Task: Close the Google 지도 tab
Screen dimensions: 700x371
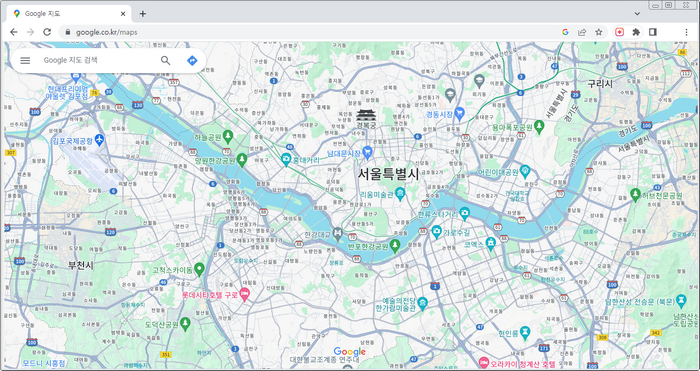Action: point(123,14)
